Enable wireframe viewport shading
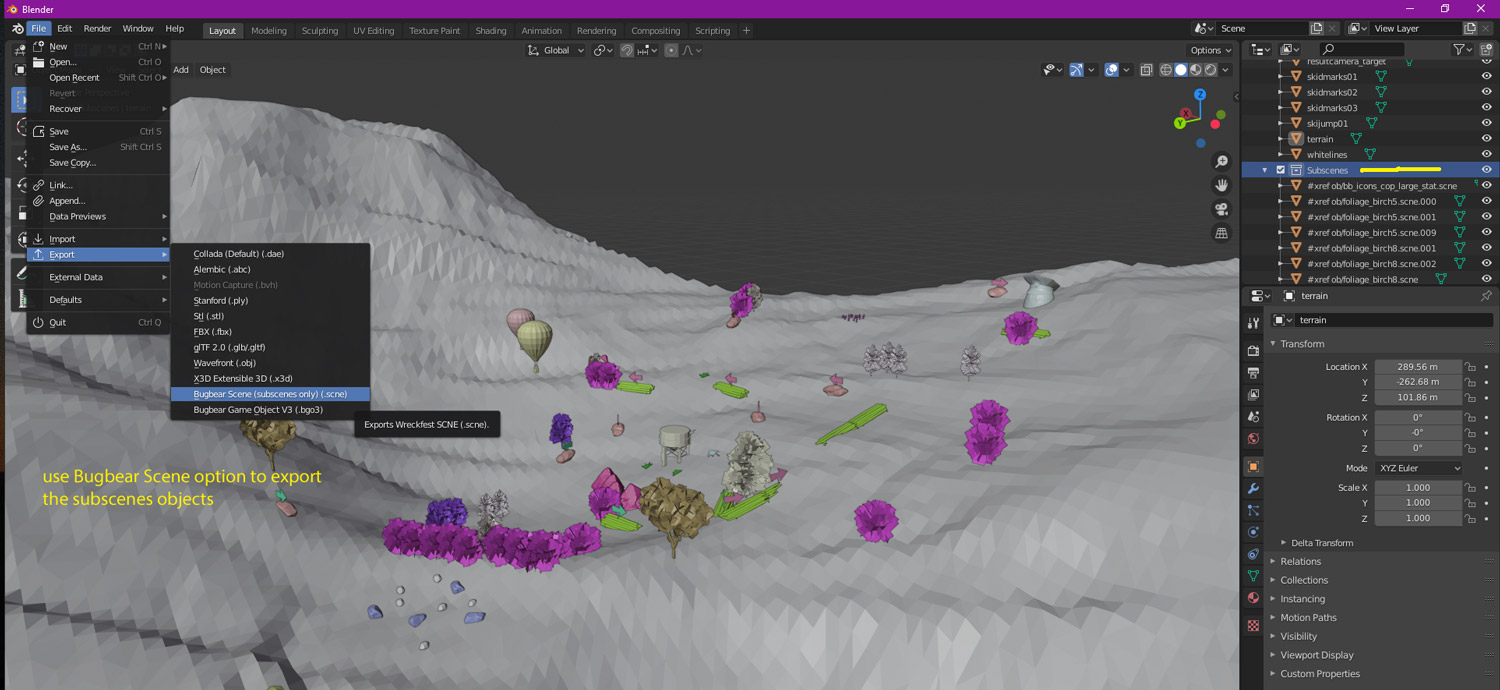1500x690 pixels. pos(1166,70)
